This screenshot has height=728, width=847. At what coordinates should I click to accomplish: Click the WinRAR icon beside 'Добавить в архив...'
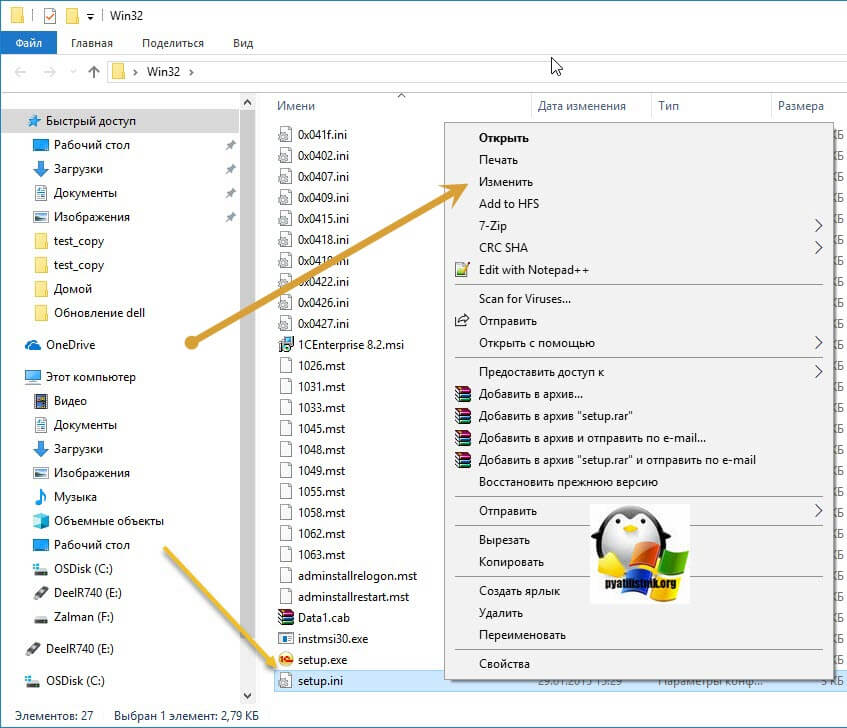461,394
